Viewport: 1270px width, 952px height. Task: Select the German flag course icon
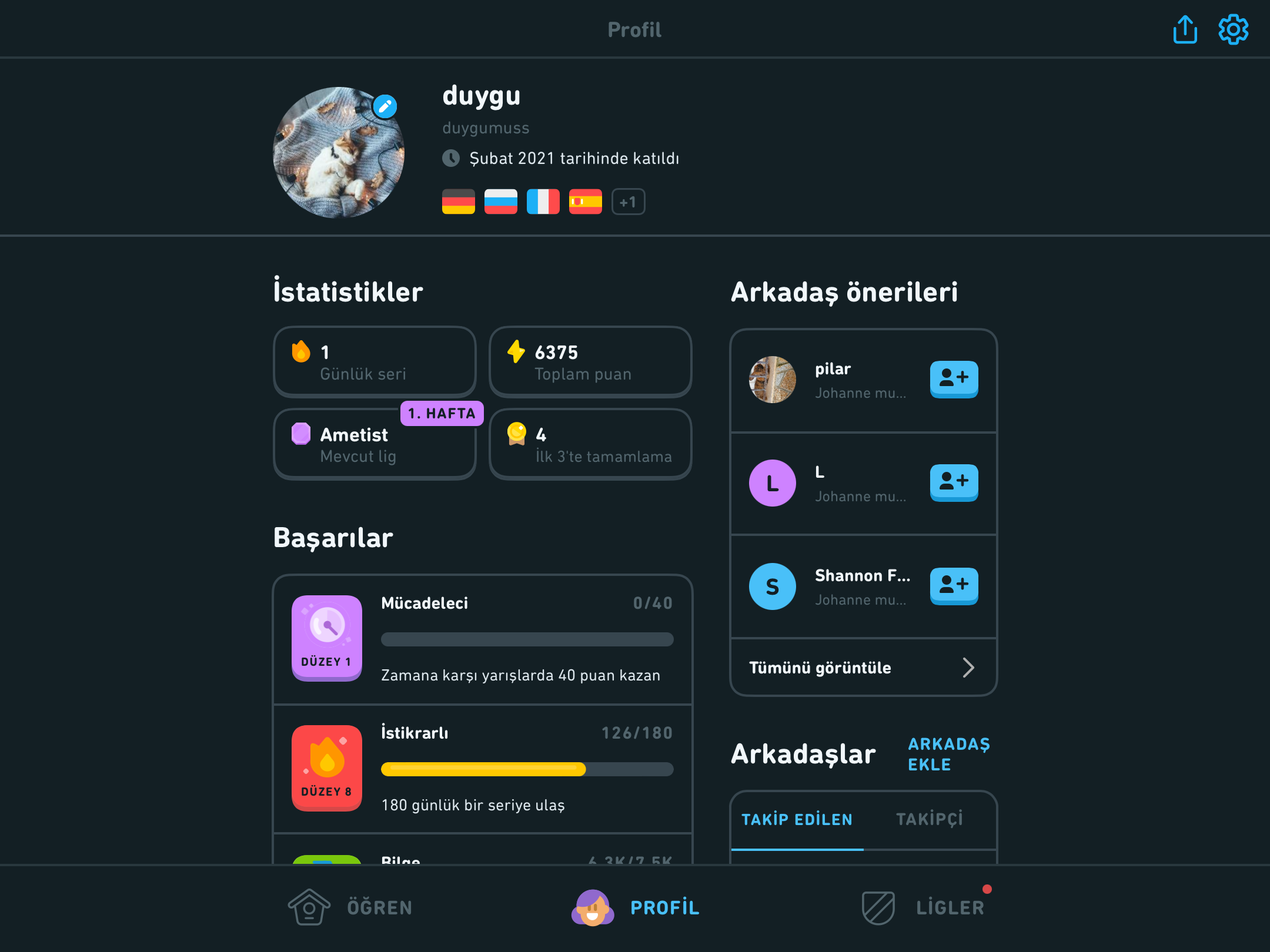[x=459, y=202]
